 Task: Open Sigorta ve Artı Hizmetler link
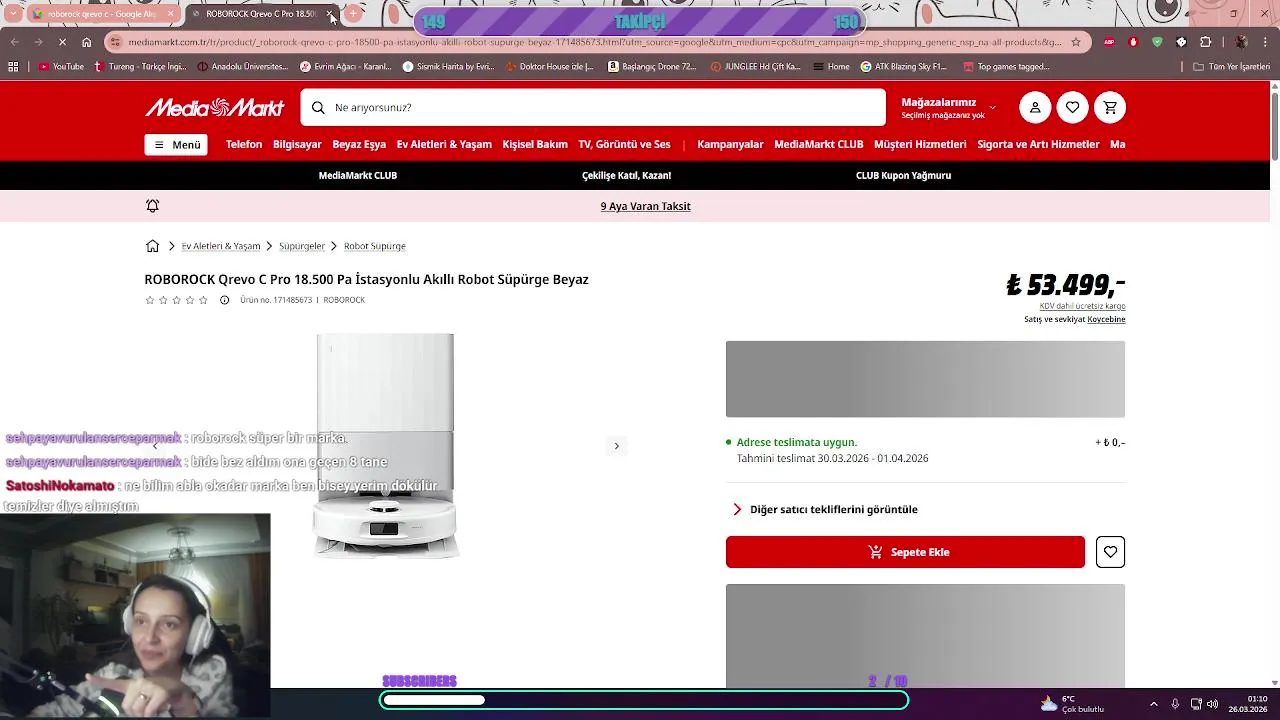click(x=1038, y=144)
